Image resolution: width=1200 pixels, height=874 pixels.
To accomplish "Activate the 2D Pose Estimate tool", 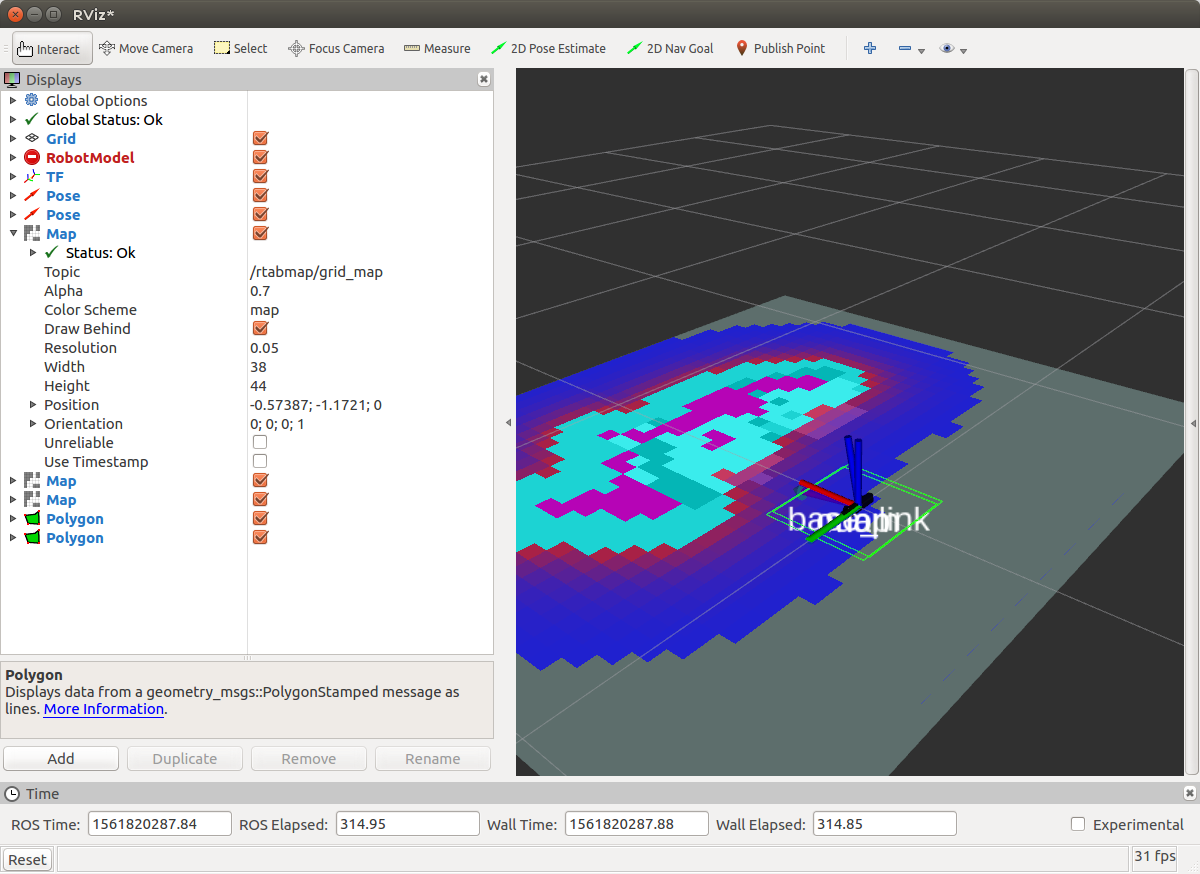I will (x=548, y=48).
